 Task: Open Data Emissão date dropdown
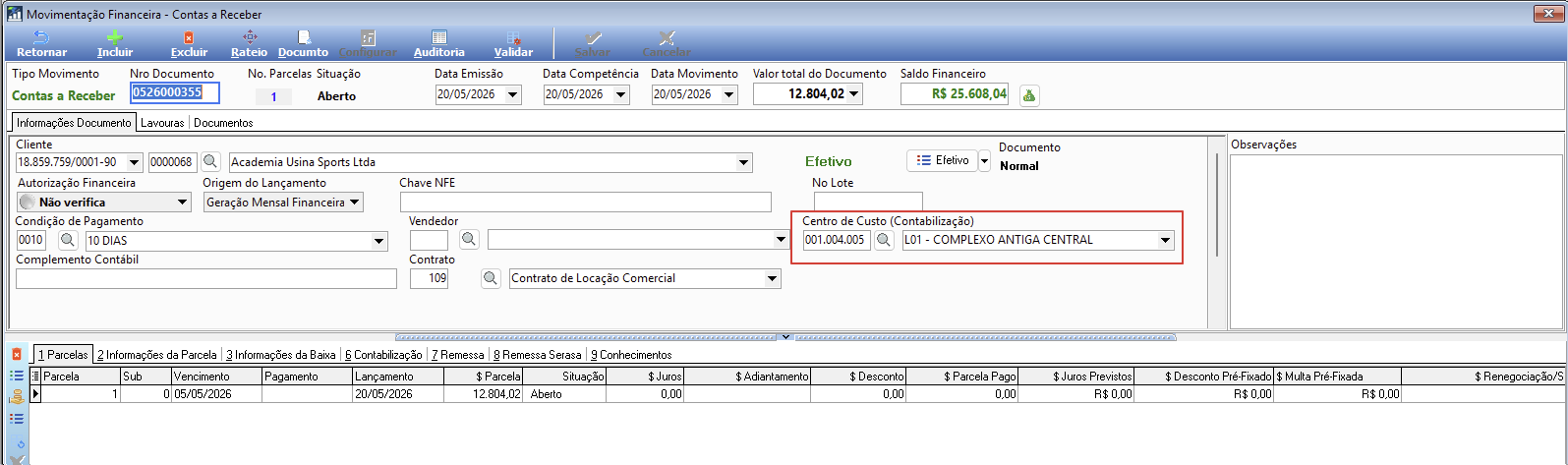coord(512,95)
